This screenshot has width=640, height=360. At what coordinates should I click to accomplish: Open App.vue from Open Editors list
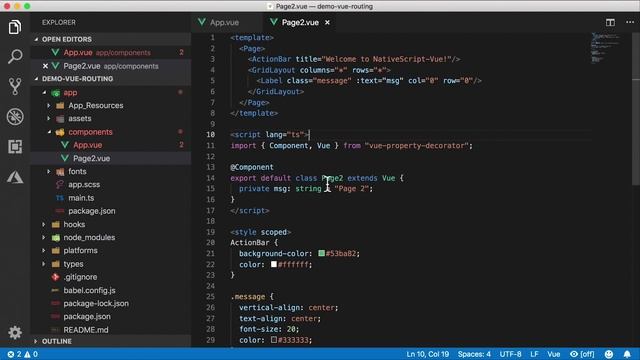[111, 53]
